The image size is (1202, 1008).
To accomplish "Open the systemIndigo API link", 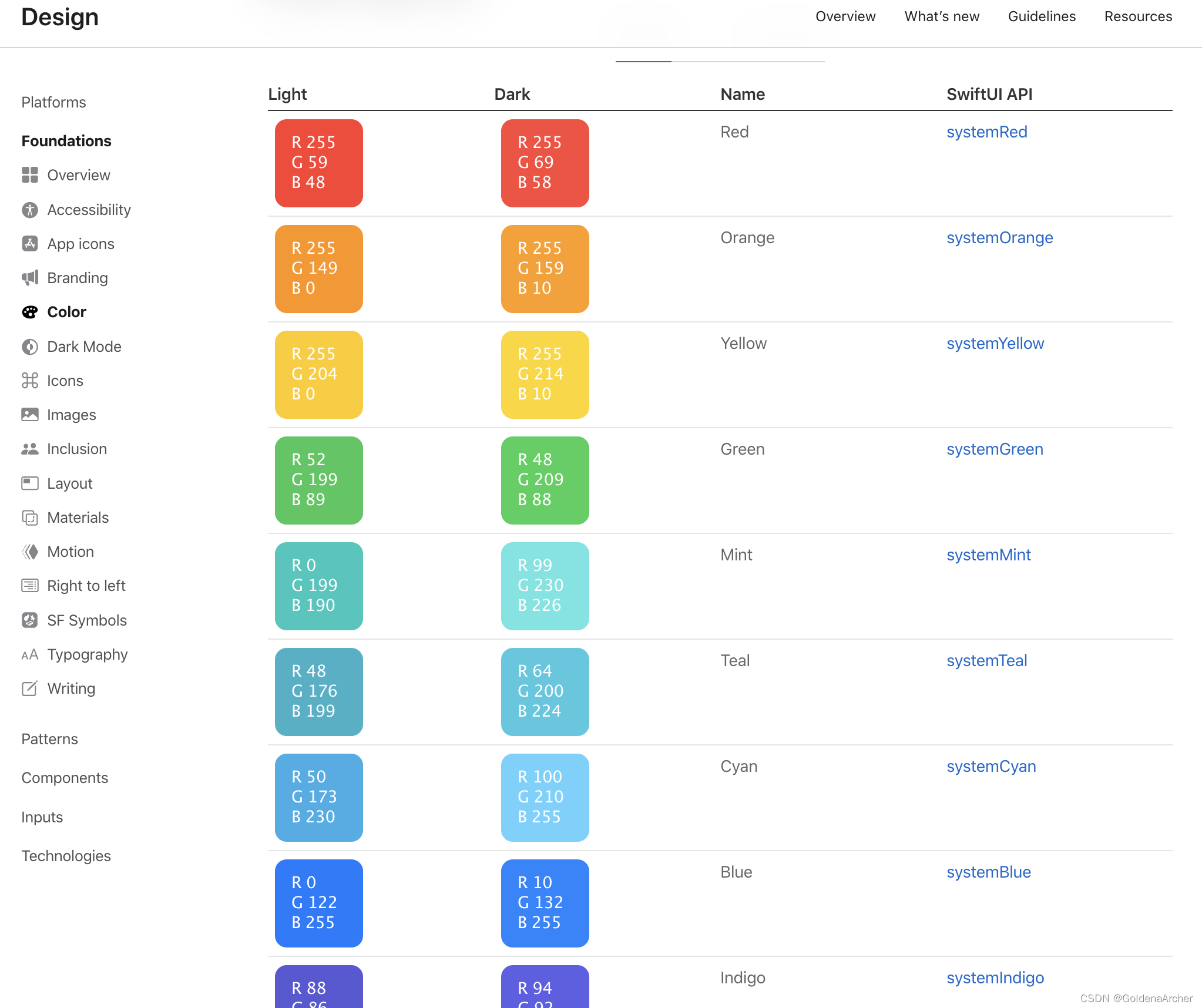I will [x=995, y=978].
